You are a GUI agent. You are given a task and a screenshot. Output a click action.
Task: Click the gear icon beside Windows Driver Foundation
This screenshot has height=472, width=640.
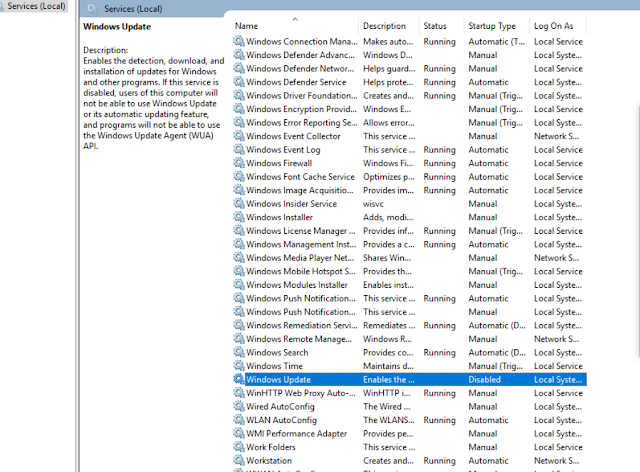pyautogui.click(x=239, y=95)
